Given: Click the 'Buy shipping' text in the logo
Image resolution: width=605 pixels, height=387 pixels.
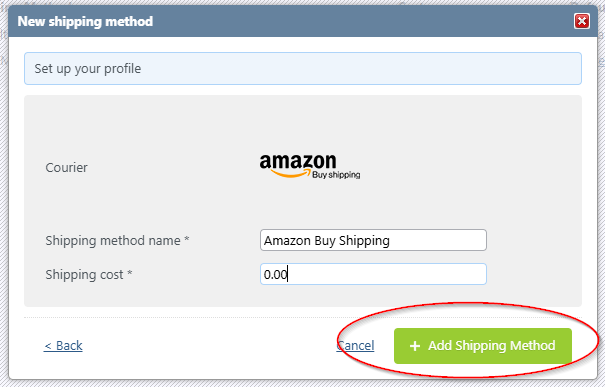Looking at the screenshot, I should [x=336, y=175].
